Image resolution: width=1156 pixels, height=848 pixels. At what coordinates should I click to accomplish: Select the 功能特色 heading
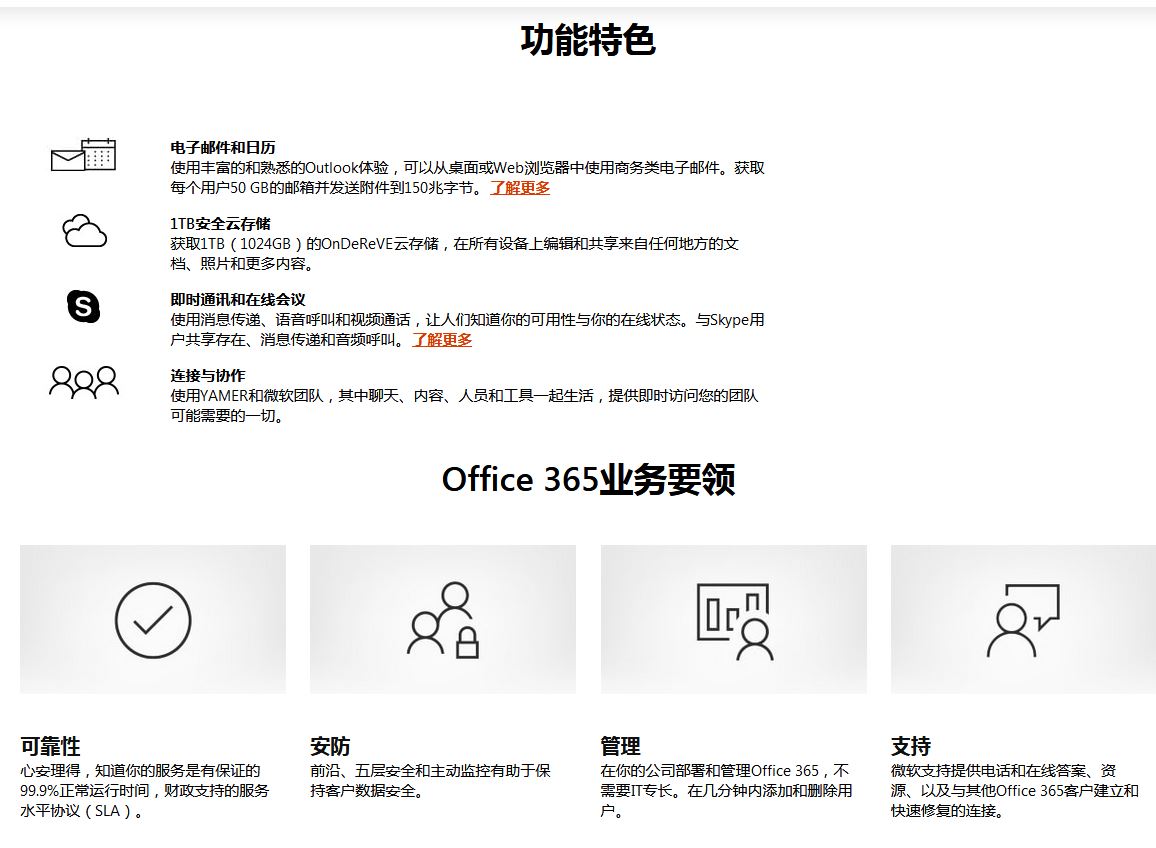(588, 40)
